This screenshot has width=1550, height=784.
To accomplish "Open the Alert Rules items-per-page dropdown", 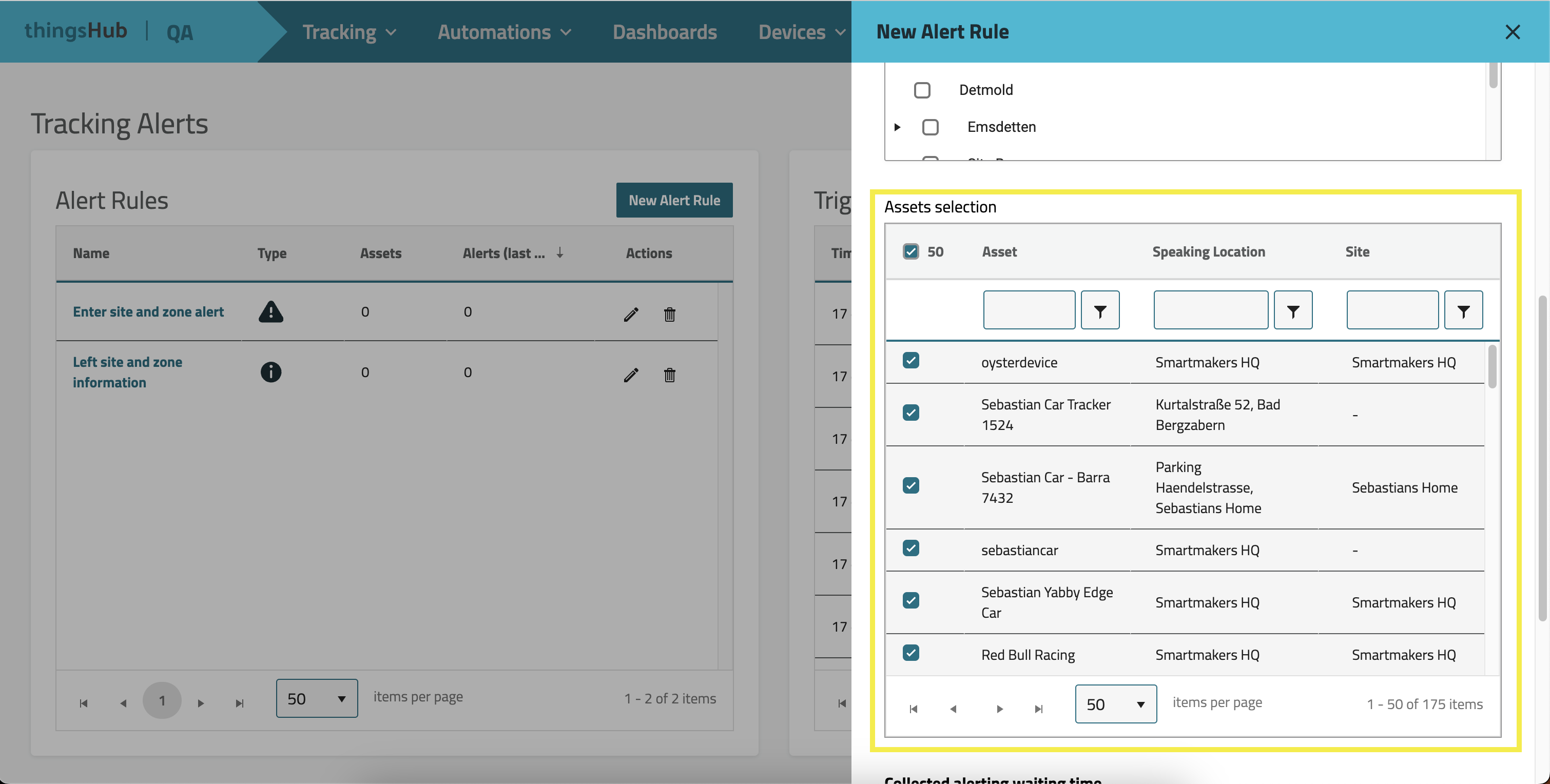I will click(x=317, y=698).
